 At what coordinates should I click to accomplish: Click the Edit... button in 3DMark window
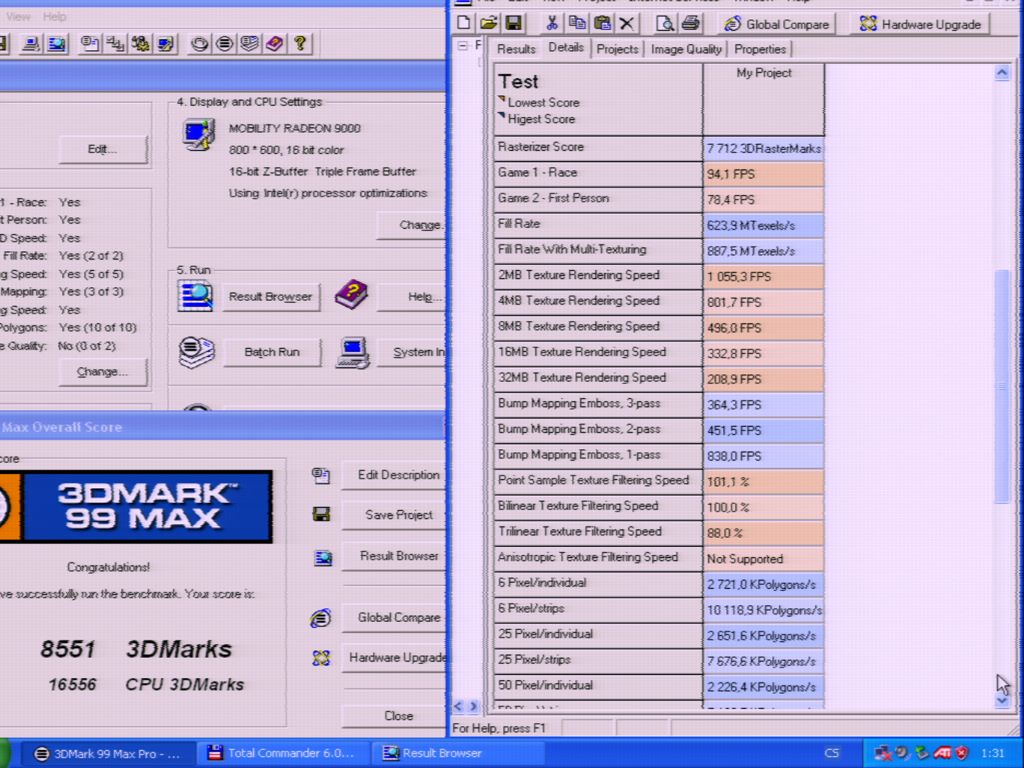102,150
